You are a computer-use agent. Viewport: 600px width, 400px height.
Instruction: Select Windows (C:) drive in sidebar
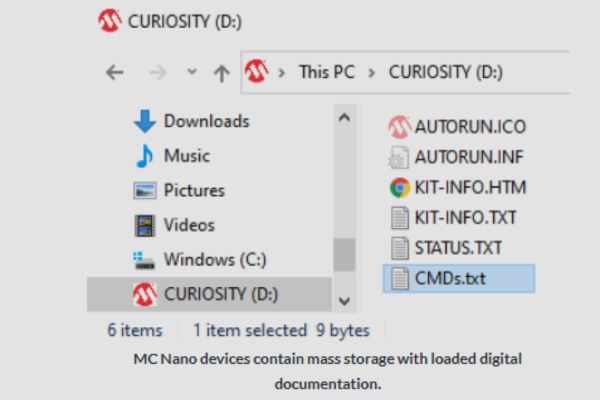[214, 260]
